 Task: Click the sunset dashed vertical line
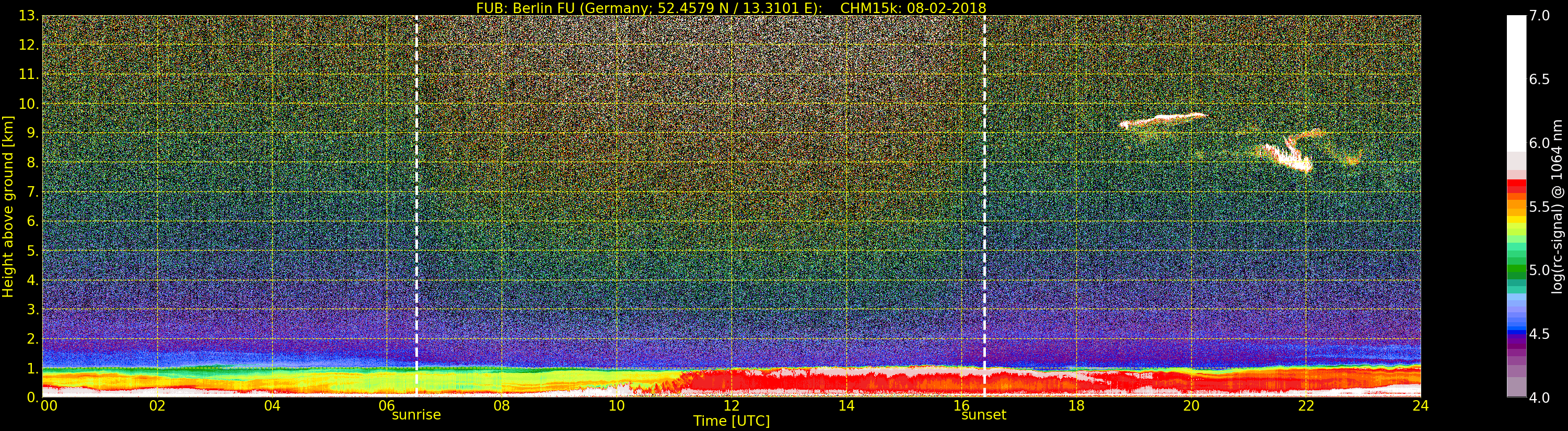click(x=984, y=206)
